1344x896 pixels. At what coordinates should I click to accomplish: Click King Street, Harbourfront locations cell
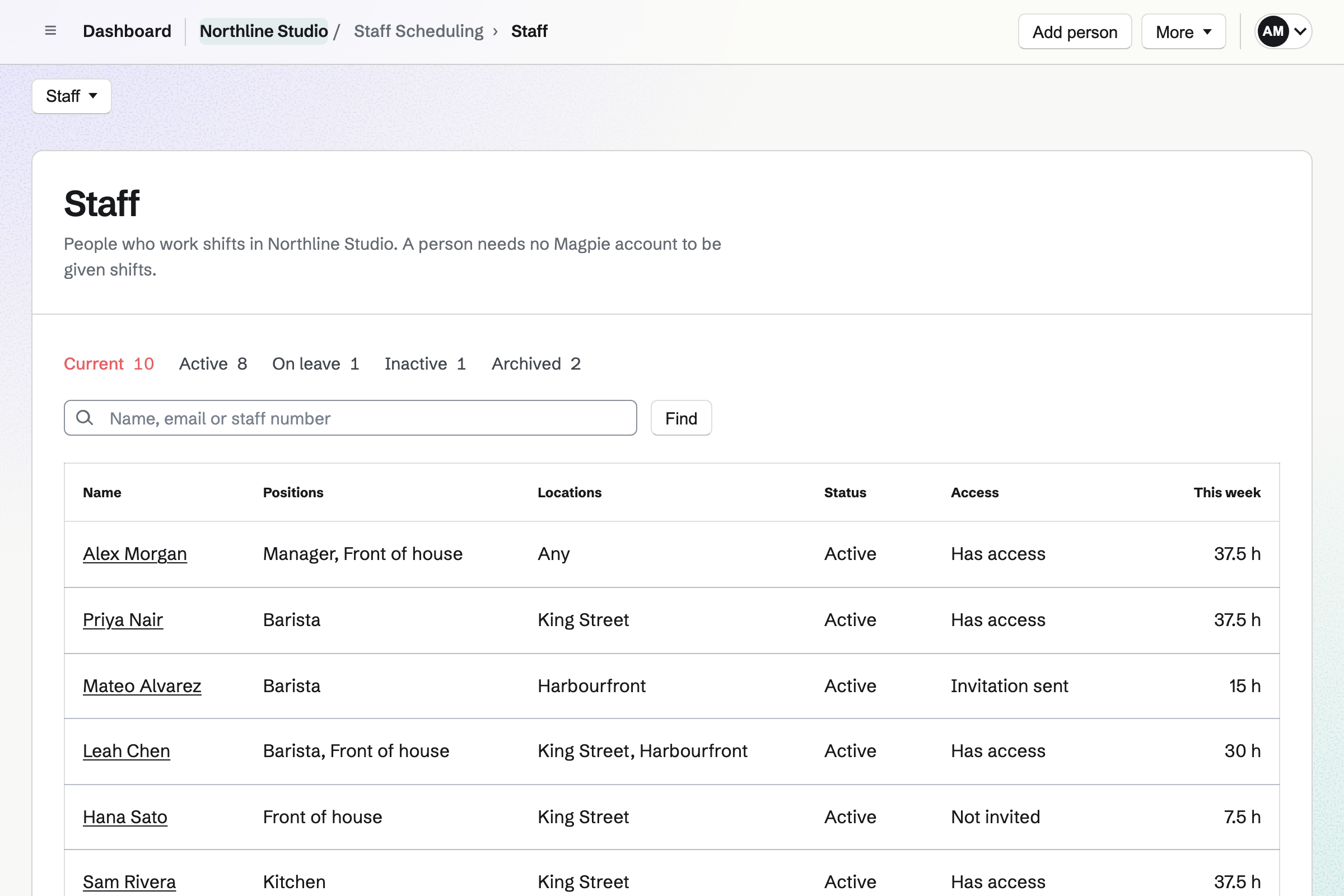642,751
